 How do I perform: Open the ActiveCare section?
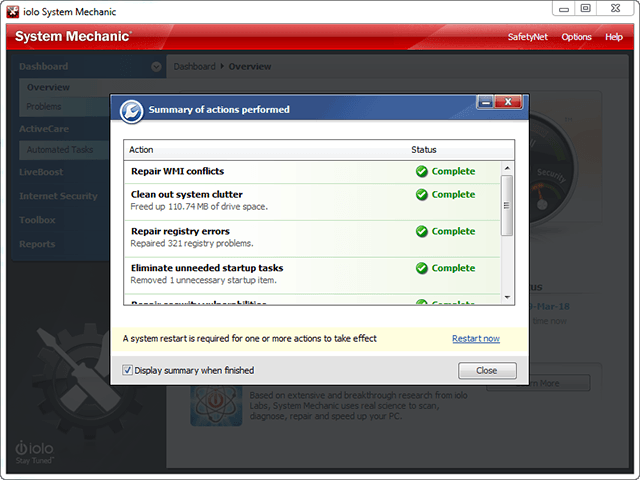[x=44, y=129]
